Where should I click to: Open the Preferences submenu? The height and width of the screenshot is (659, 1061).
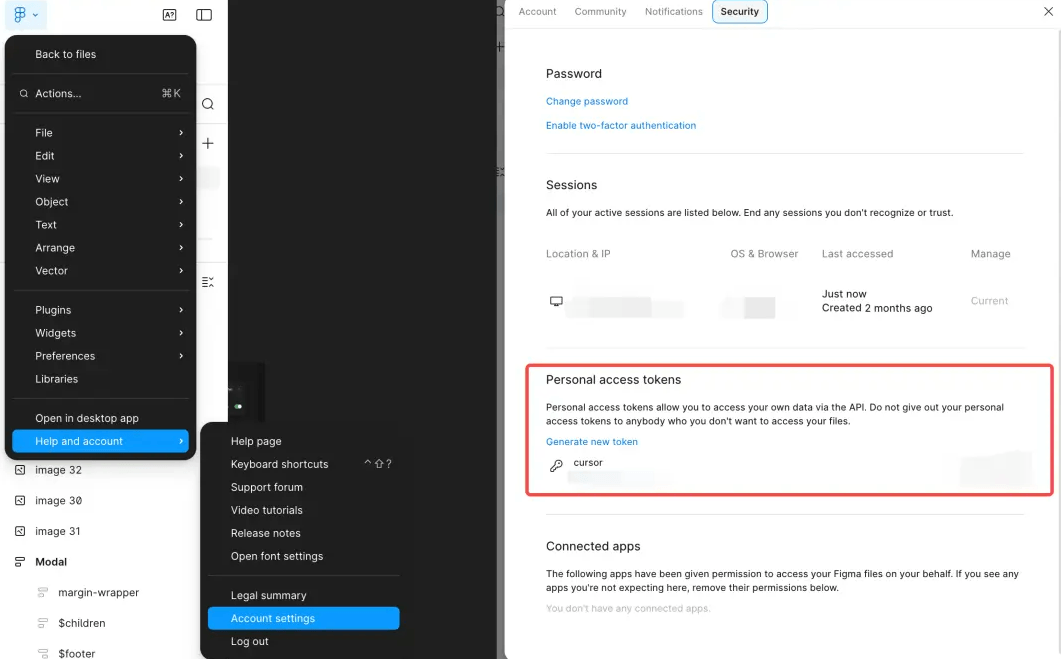point(100,356)
